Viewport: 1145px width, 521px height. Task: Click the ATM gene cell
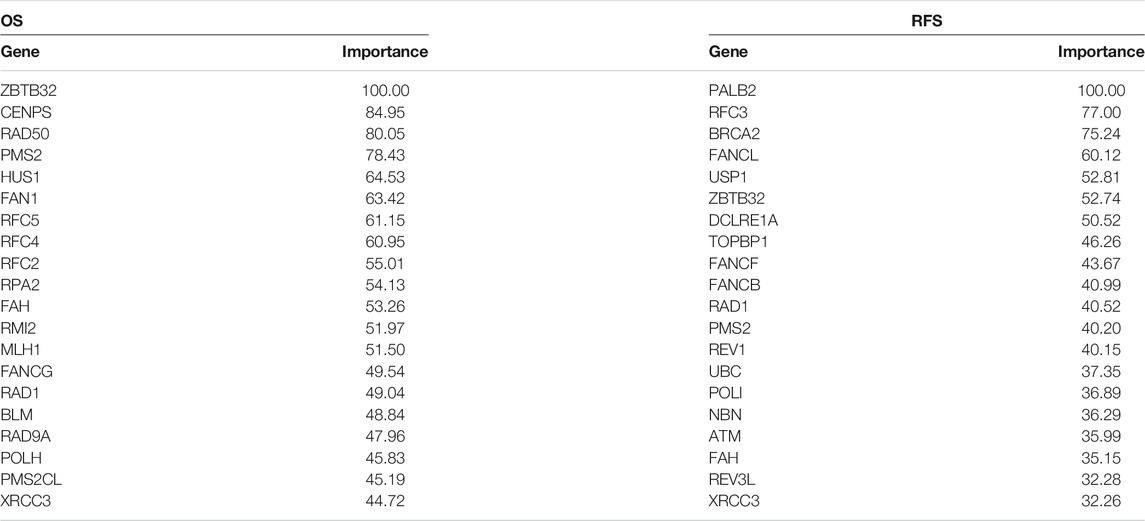tap(724, 436)
